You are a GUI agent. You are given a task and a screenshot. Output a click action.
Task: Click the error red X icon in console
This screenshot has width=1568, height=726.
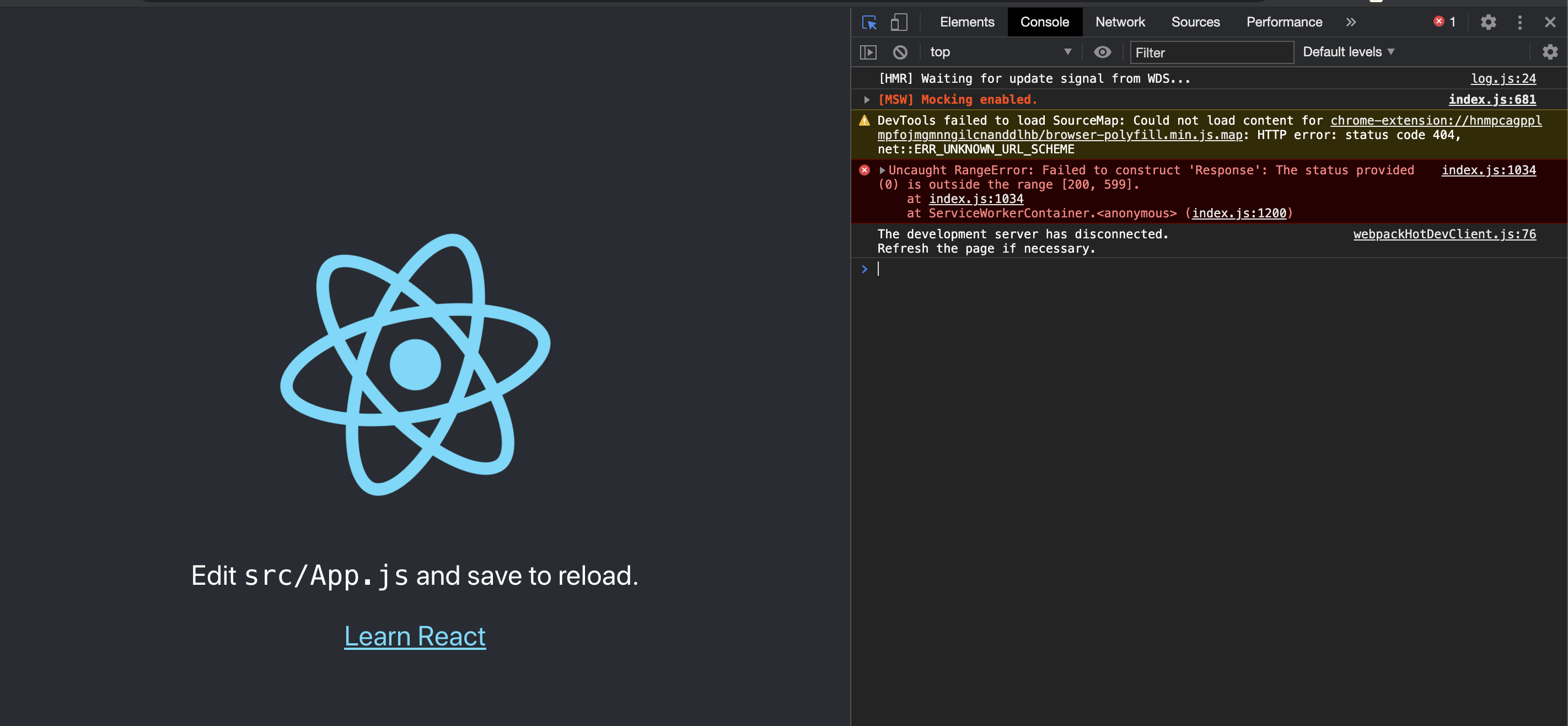(863, 169)
